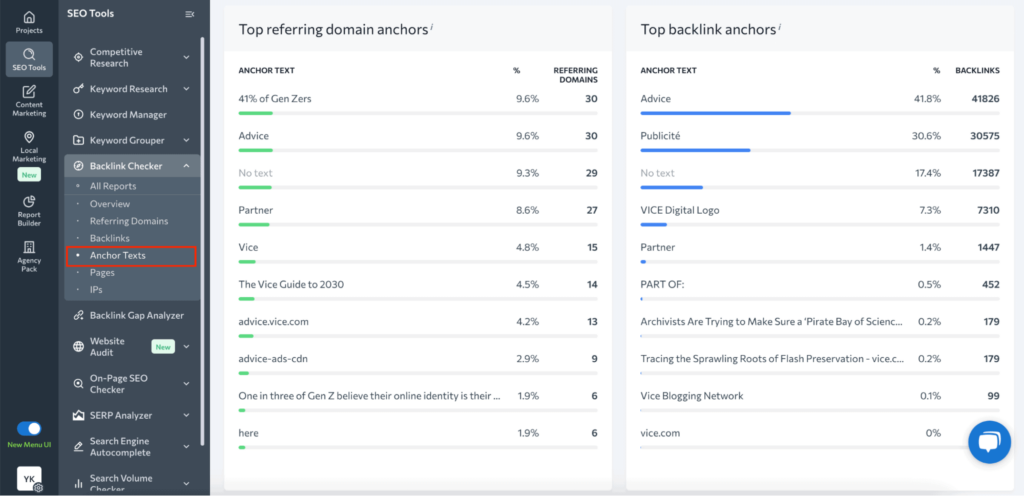Collapse the Backlink Checker section

pyautogui.click(x=186, y=166)
